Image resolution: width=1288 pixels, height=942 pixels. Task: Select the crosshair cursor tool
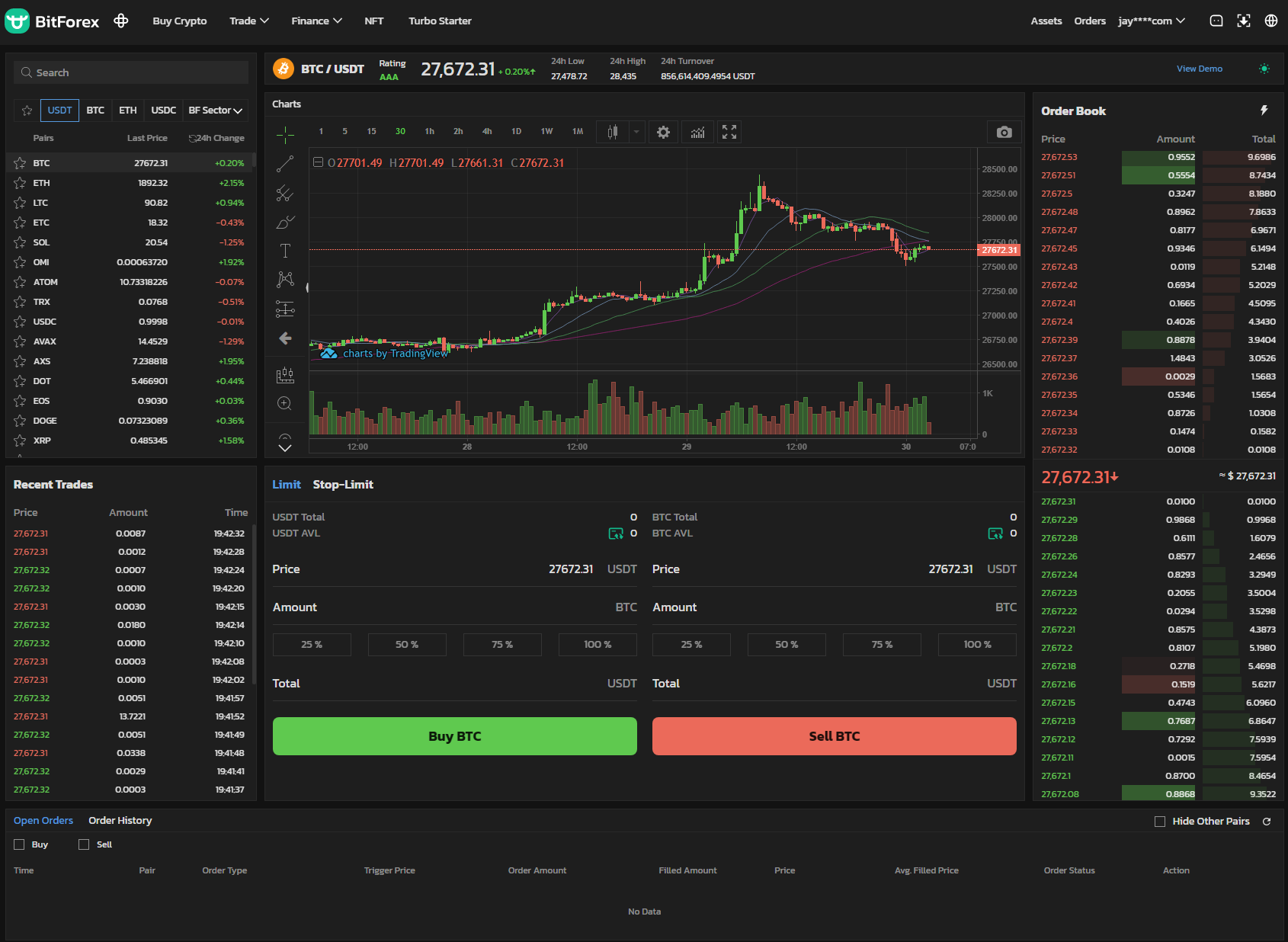(285, 135)
